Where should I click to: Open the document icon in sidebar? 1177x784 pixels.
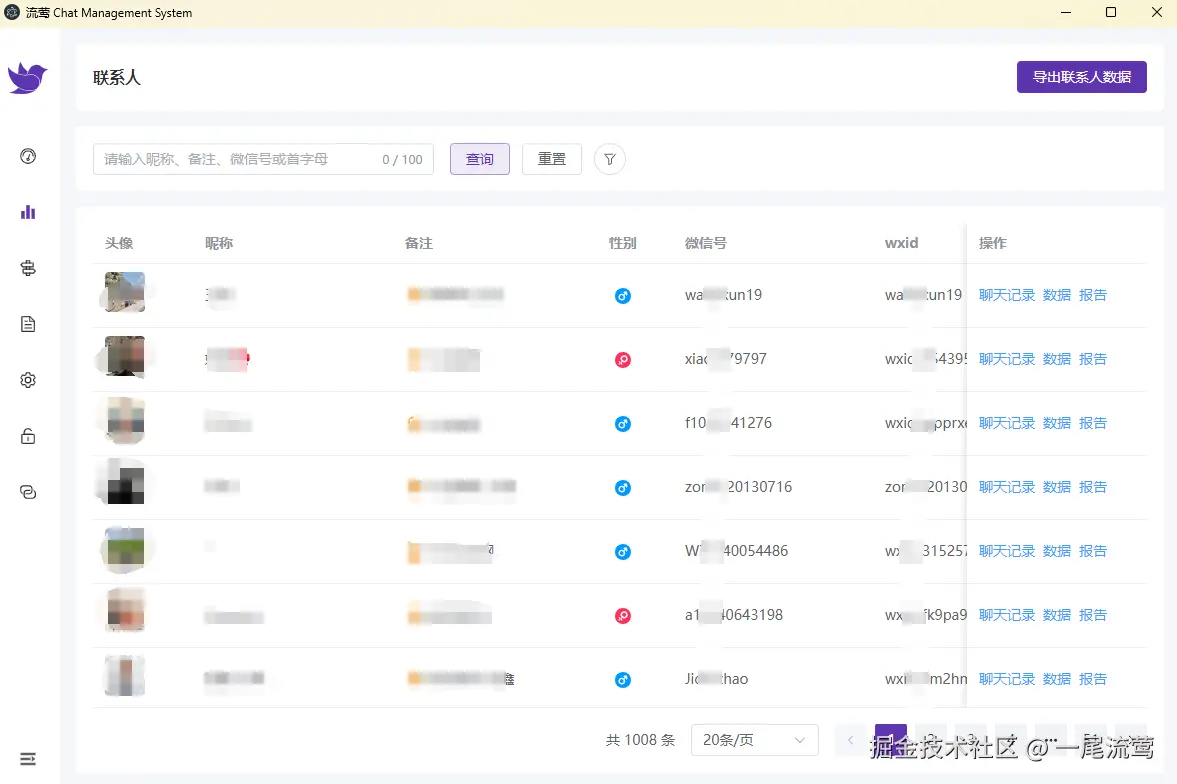coord(28,324)
